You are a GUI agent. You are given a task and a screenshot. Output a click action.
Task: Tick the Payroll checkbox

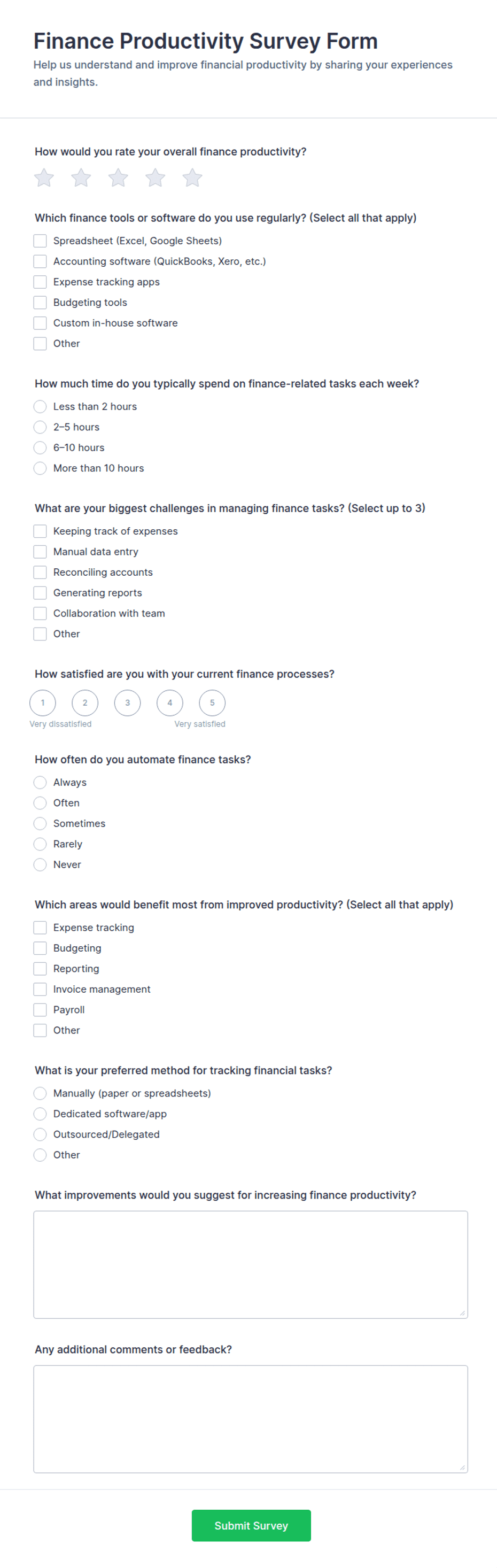(x=40, y=1010)
